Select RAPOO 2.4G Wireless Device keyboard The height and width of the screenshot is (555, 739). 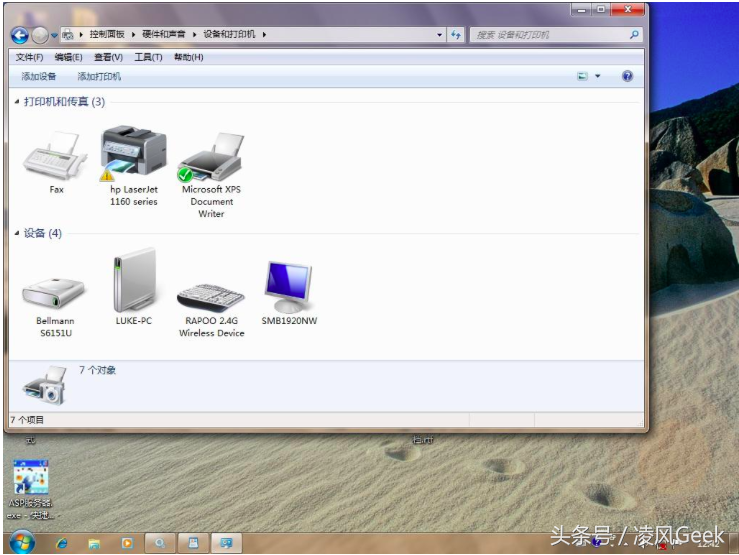pos(211,291)
